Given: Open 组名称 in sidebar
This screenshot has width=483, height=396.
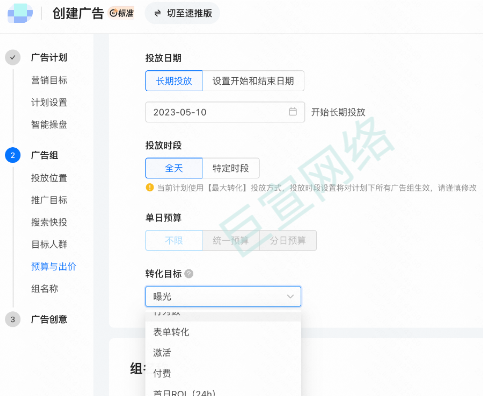Looking at the screenshot, I should click(45, 289).
